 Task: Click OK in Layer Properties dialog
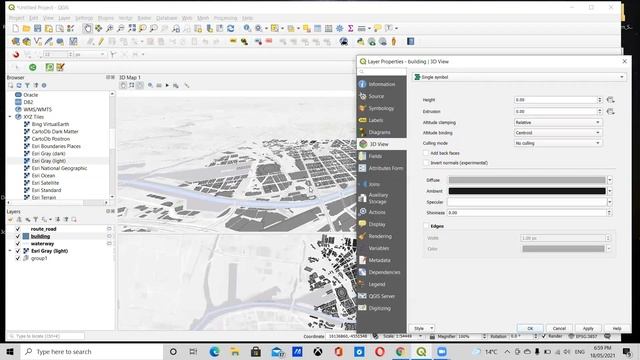[x=530, y=328]
